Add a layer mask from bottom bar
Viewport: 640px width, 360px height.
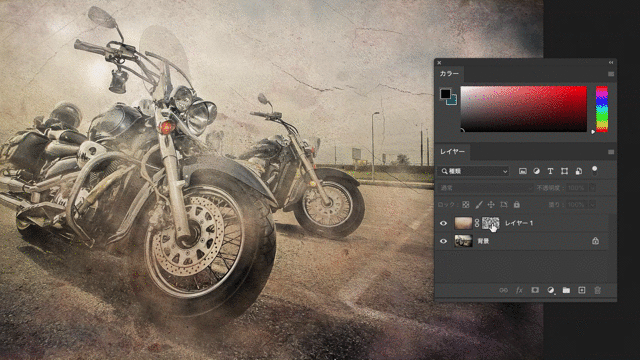click(535, 290)
